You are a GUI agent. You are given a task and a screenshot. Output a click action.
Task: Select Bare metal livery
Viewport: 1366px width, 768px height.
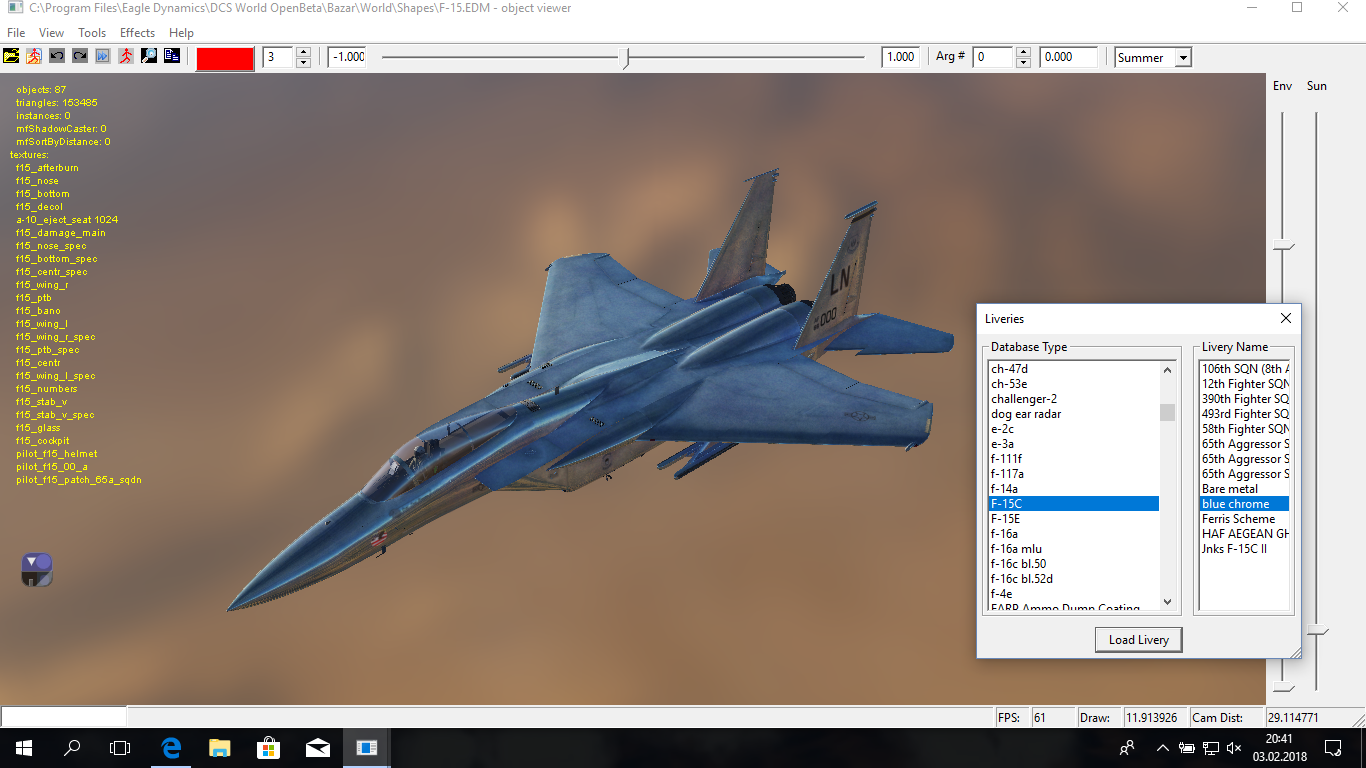1244,489
